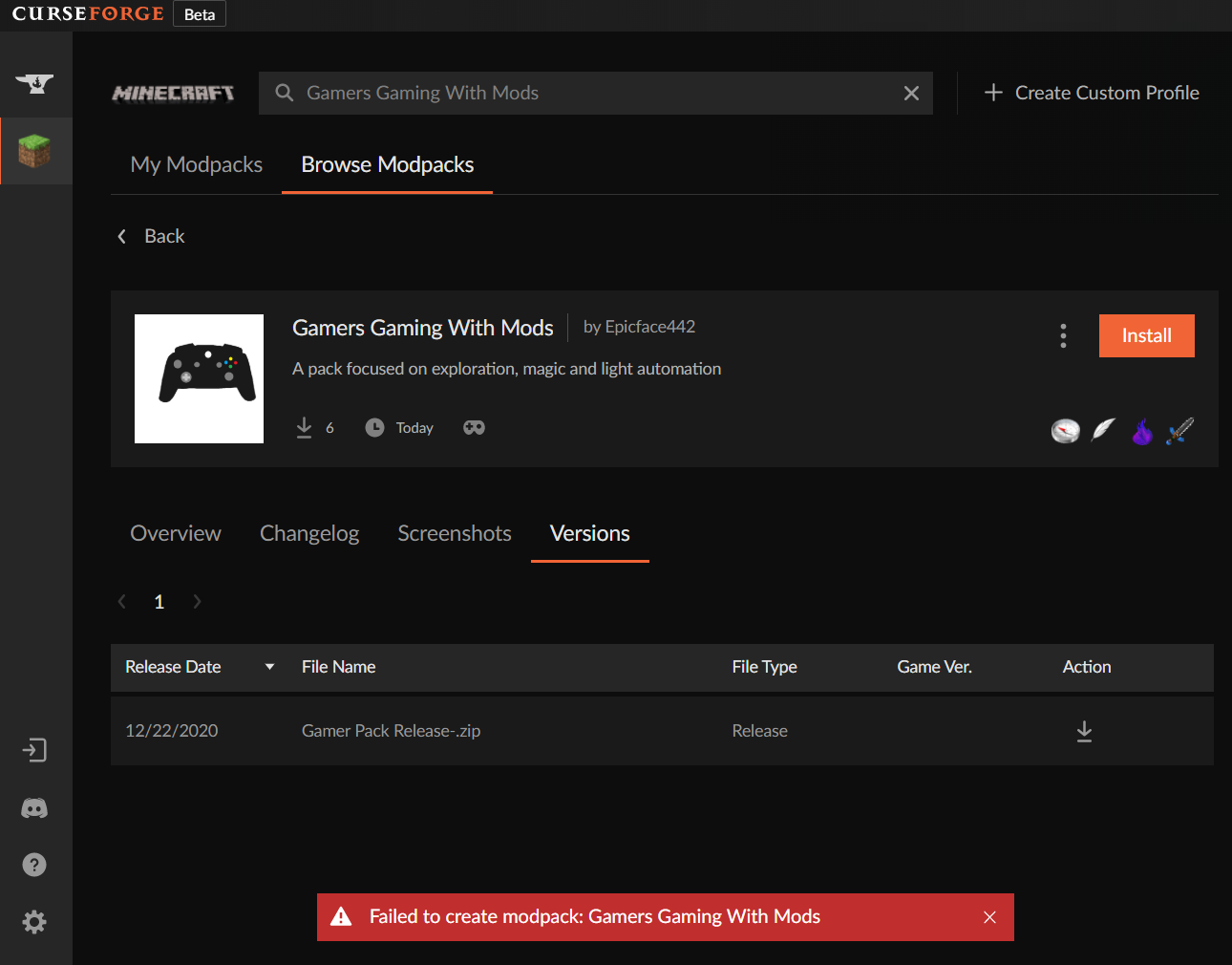Click the clock updated-date icon

[x=374, y=427]
